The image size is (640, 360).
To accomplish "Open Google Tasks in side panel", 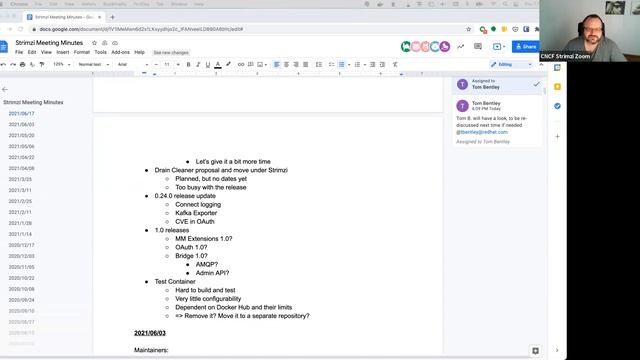I will click(557, 106).
